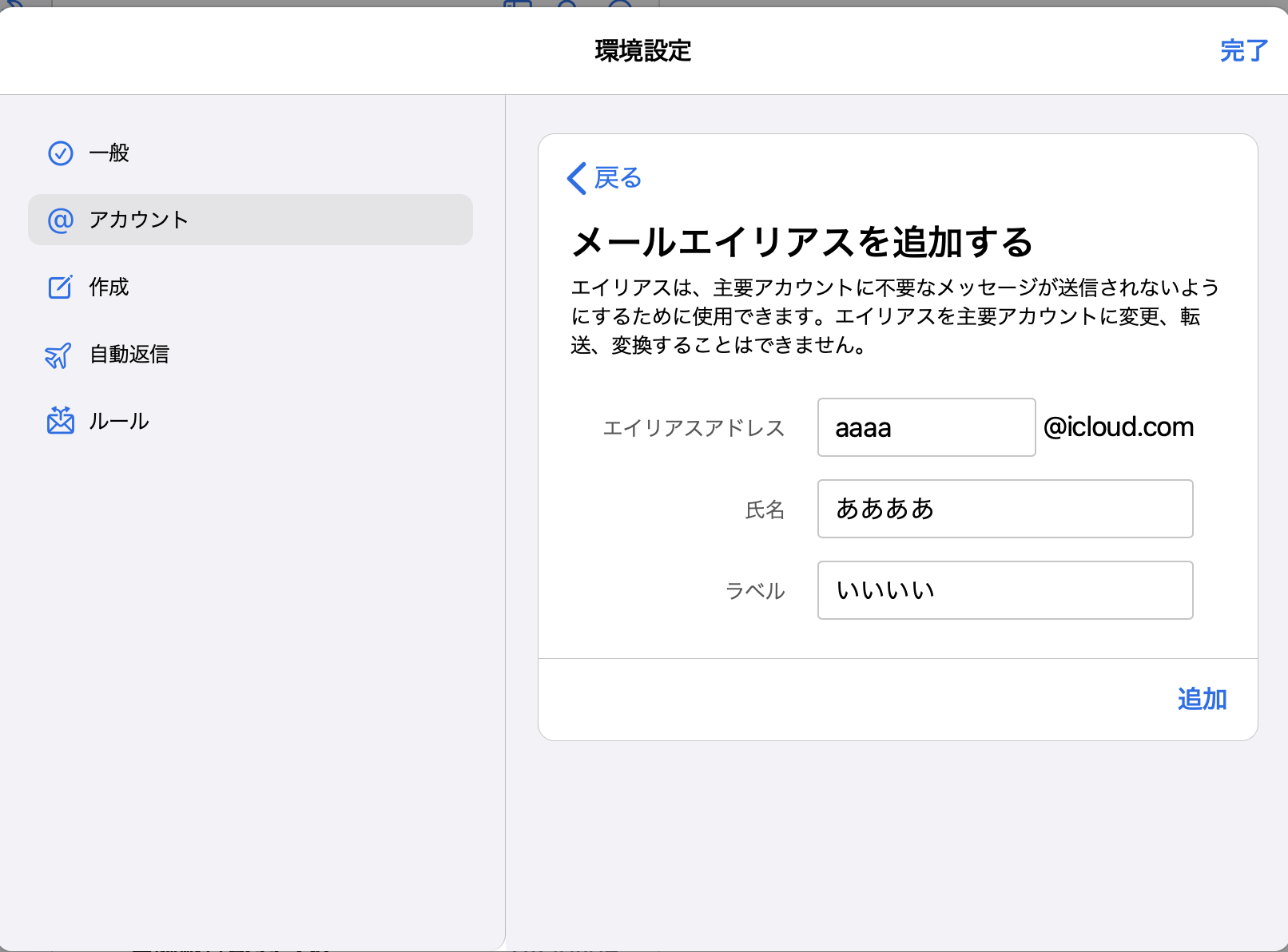Click 追加 to add the alias

(1202, 699)
